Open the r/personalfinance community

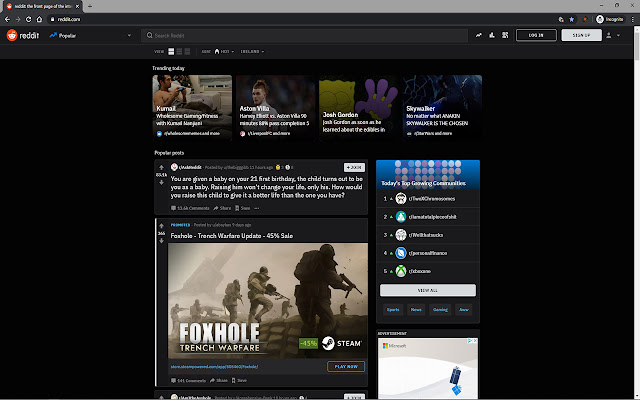coord(428,253)
